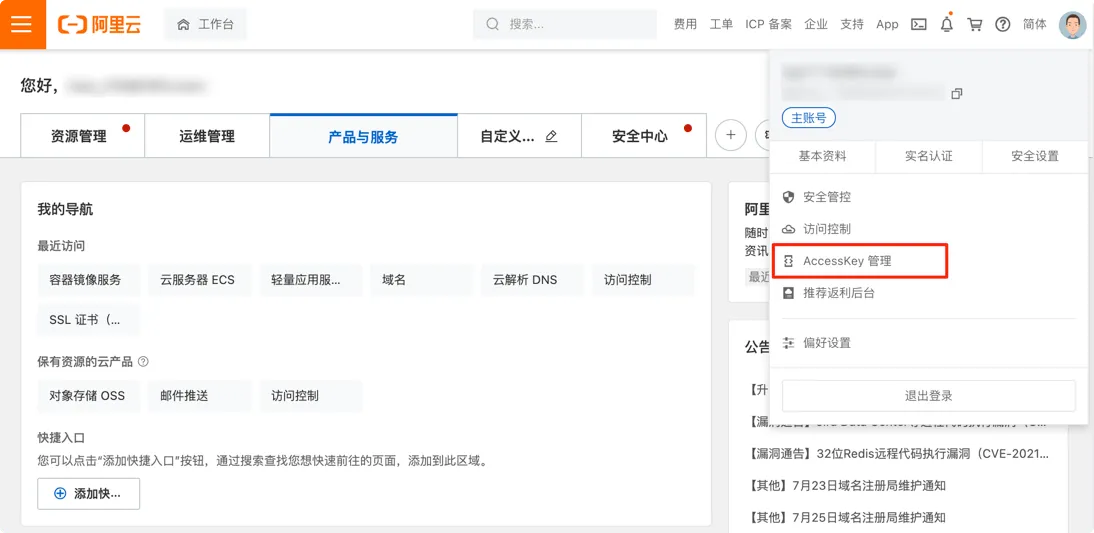Open 云服务器 ECS shortcut

(199, 280)
